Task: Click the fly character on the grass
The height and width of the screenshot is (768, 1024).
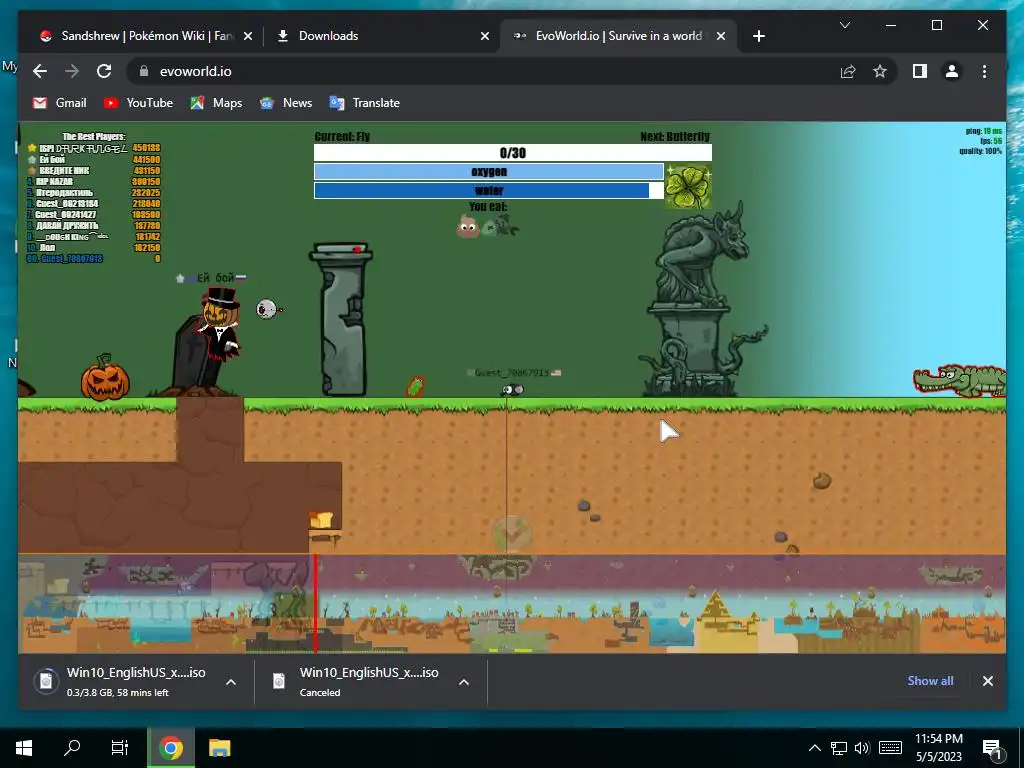Action: pos(513,390)
